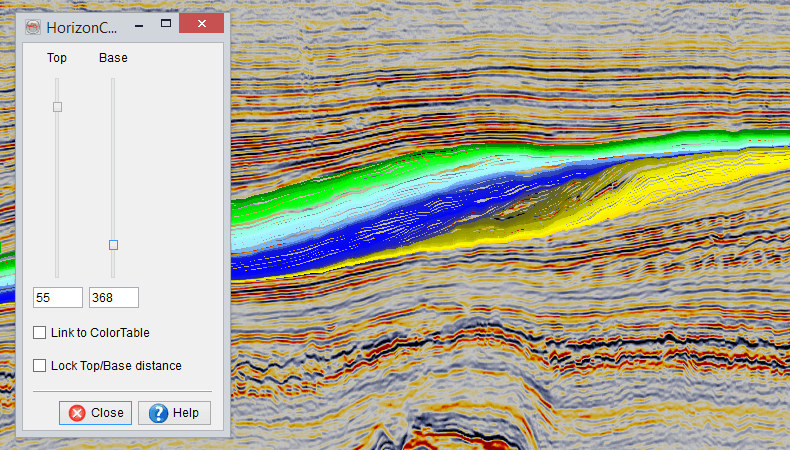Close the dialog using the red title bar X
Image resolution: width=790 pixels, height=450 pixels.
point(202,24)
